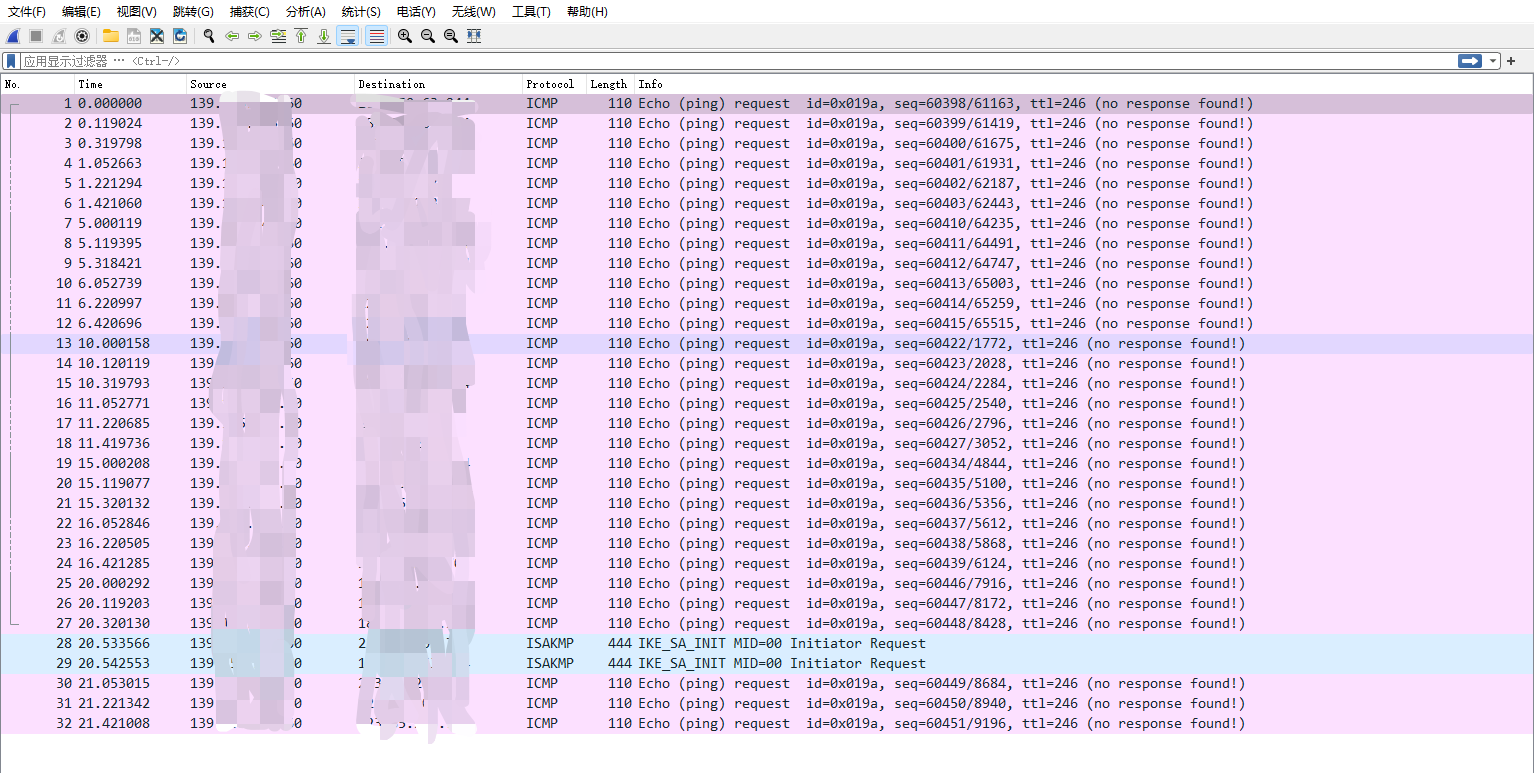Viewport: 1534px width, 773px height.
Task: Open the 电话(Y) menu
Action: click(x=416, y=12)
